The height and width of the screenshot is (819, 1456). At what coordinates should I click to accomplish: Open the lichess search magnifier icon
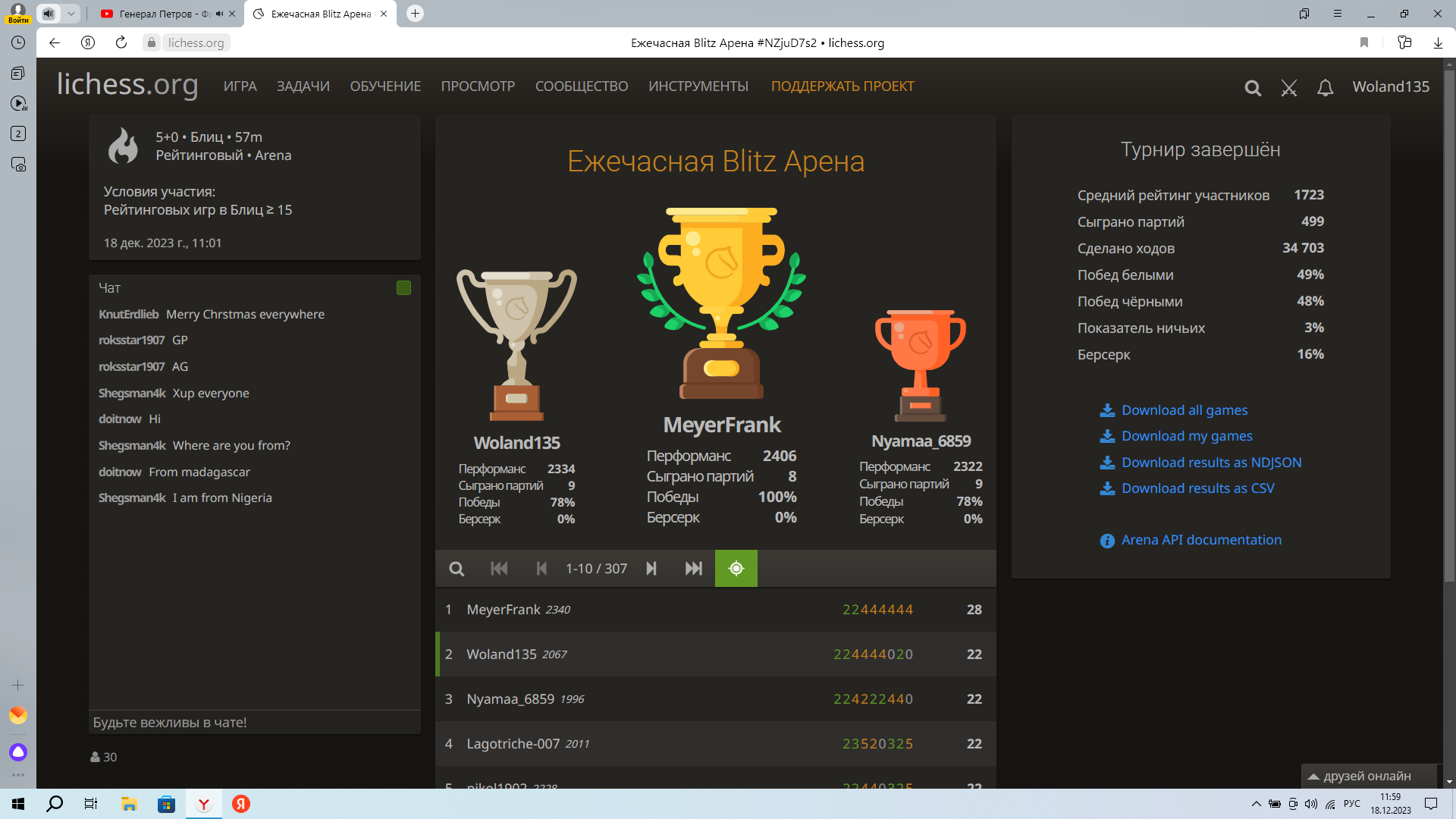[x=1253, y=88]
